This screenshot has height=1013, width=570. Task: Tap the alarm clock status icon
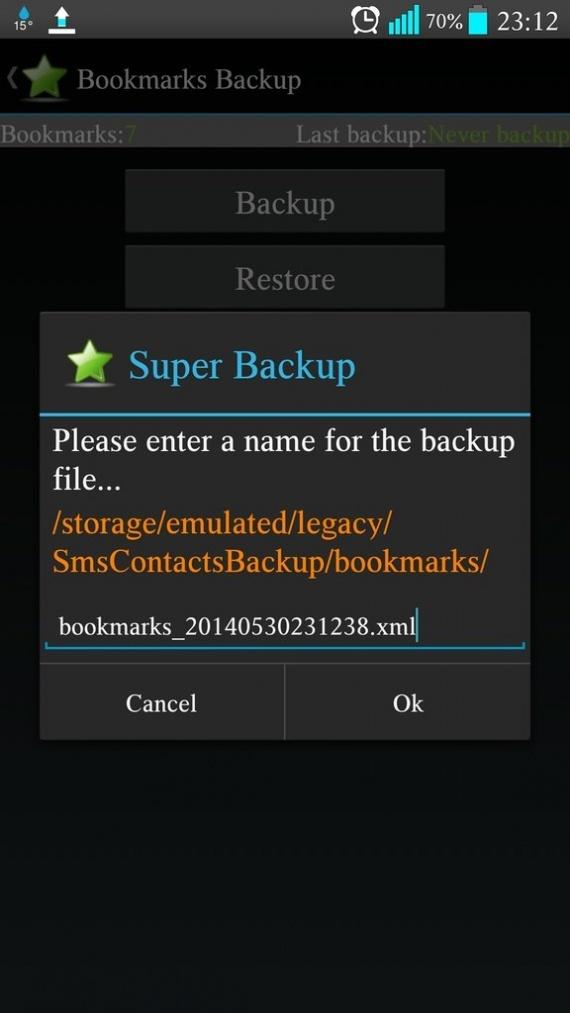[x=365, y=20]
